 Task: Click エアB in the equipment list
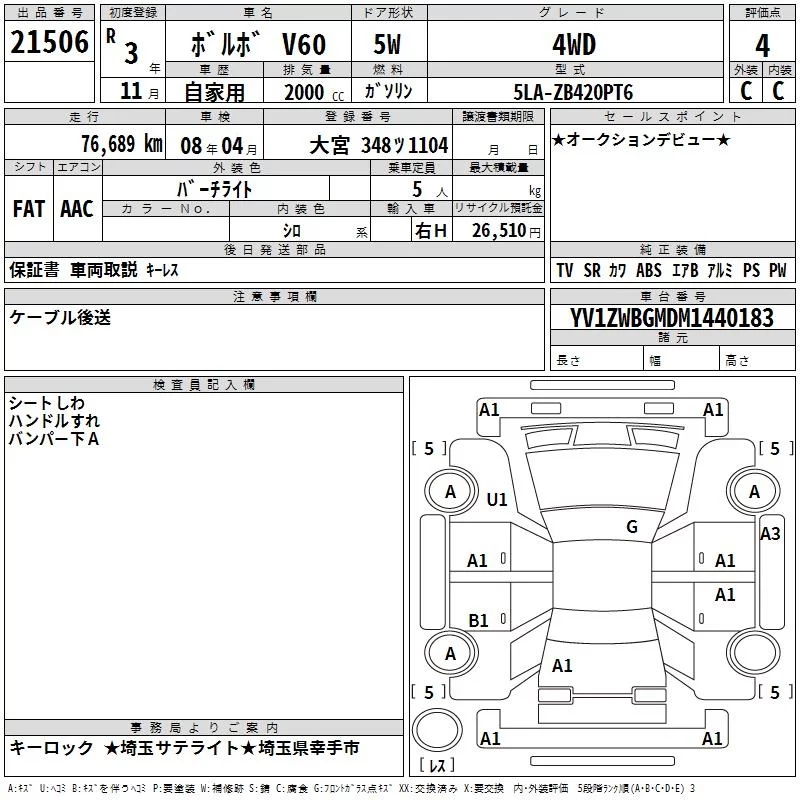pos(685,270)
